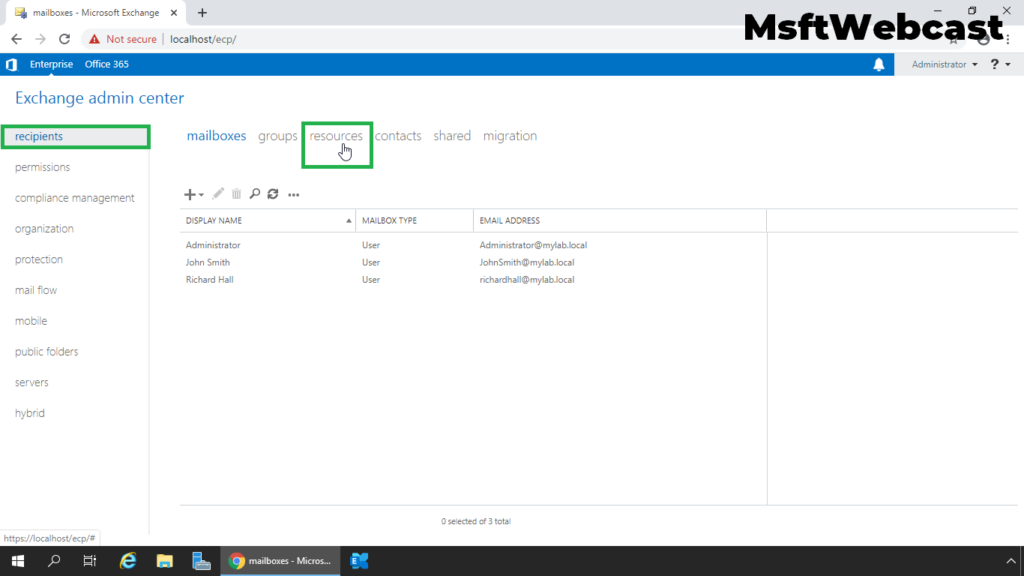Open the new mailbox dropdown arrow
Screen dimensions: 1024x576
click(201, 195)
